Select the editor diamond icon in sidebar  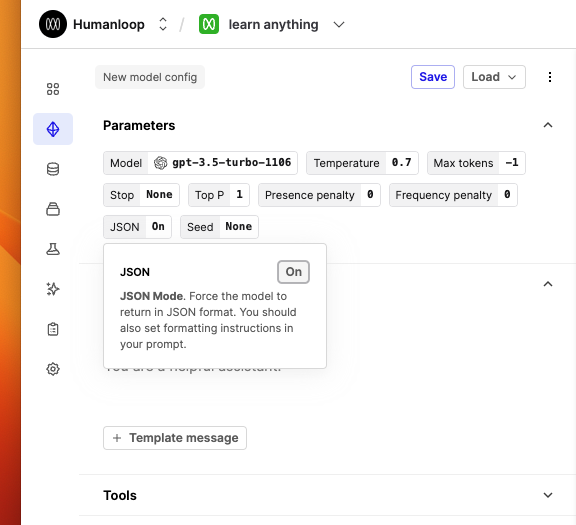coord(53,129)
